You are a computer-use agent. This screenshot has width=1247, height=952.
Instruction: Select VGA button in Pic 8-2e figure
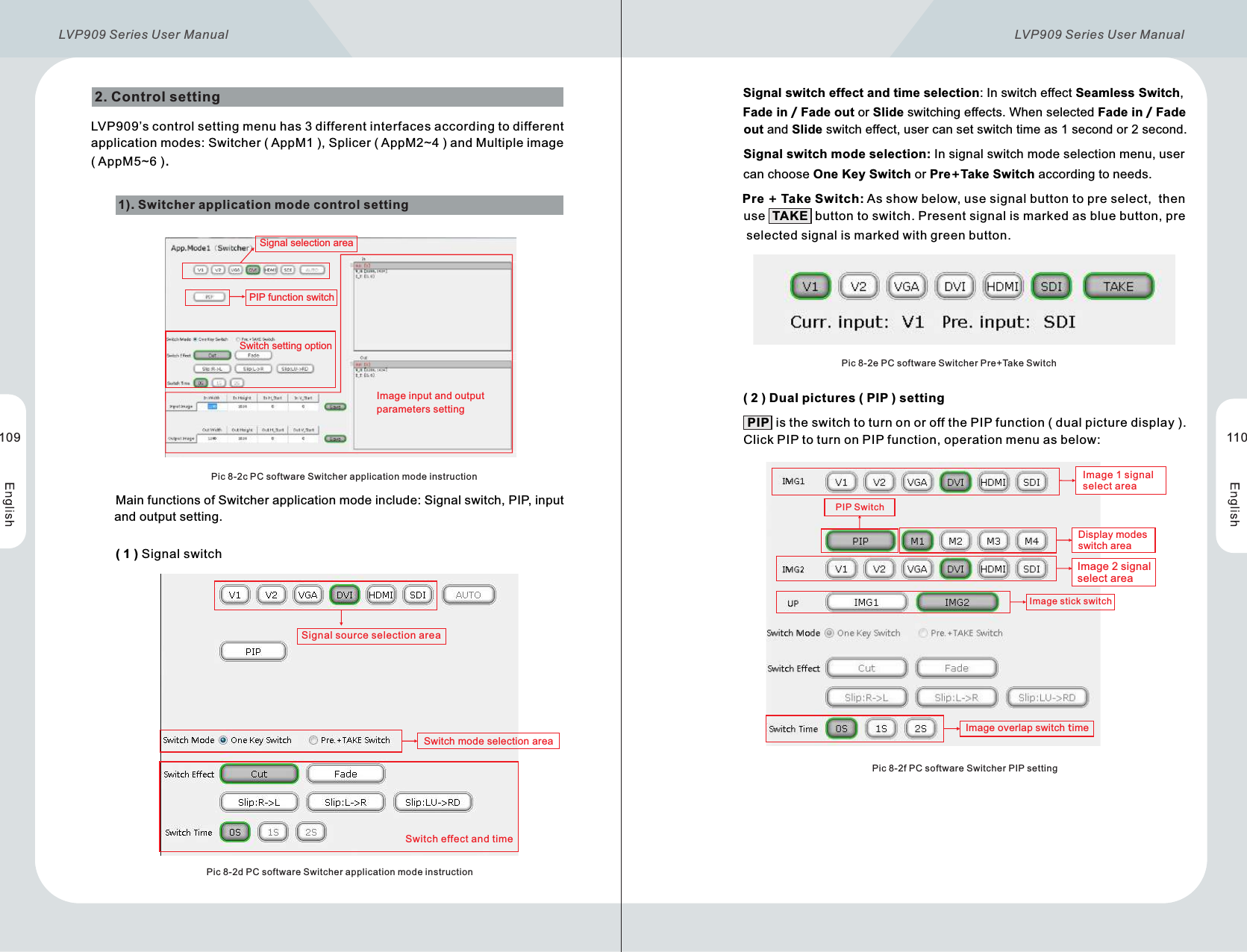907,286
